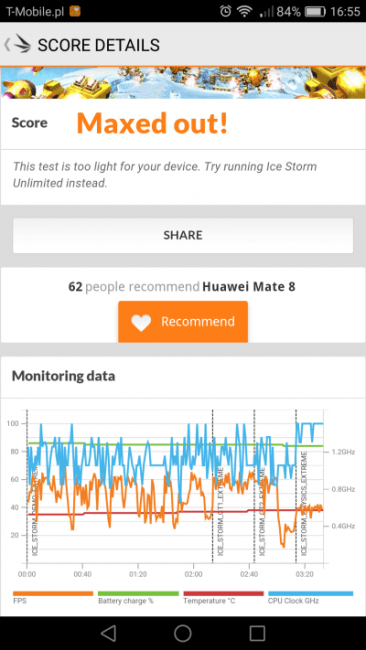
Task: Click the SHARE button
Action: [x=183, y=235]
